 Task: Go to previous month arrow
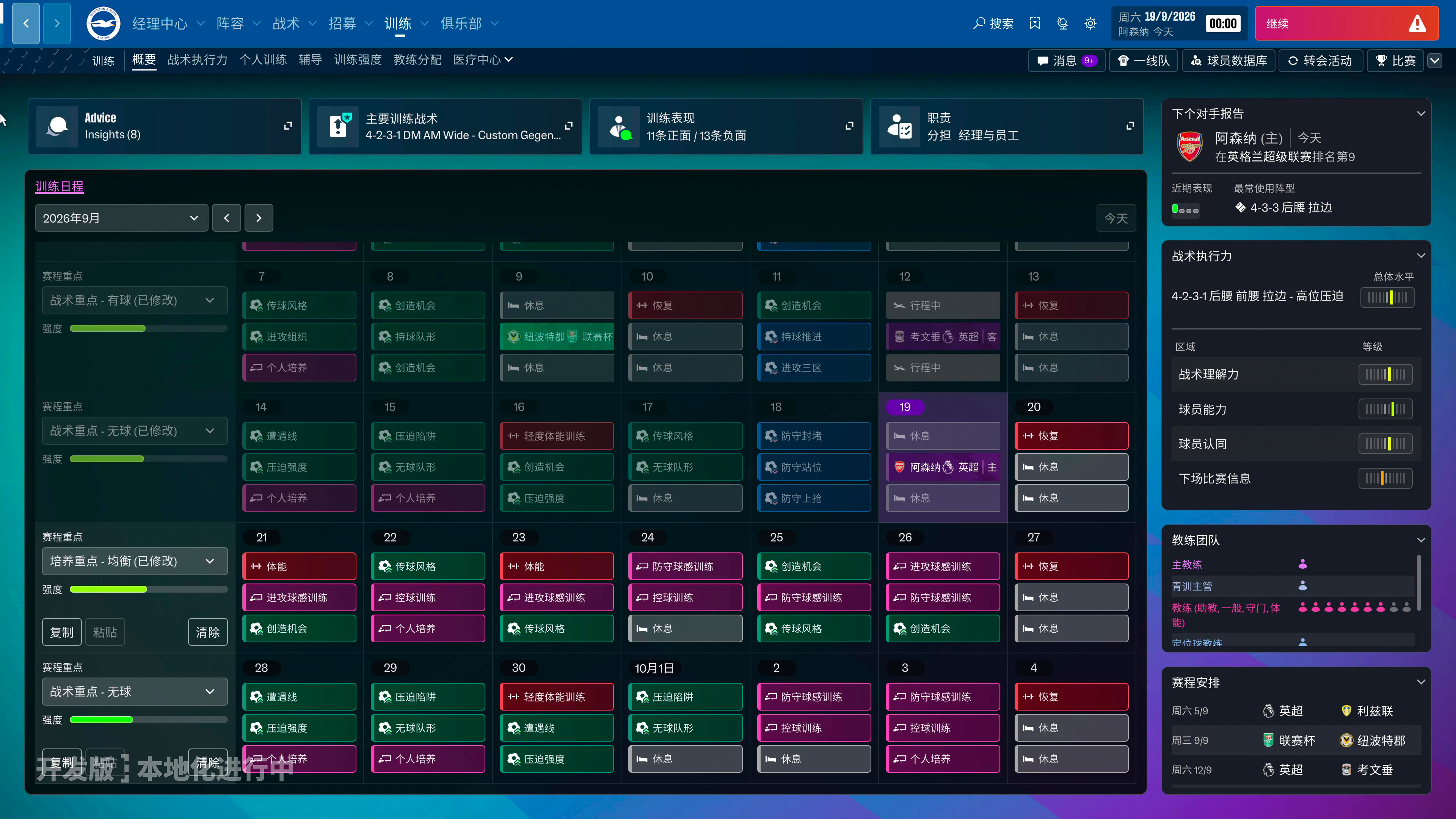[x=227, y=218]
